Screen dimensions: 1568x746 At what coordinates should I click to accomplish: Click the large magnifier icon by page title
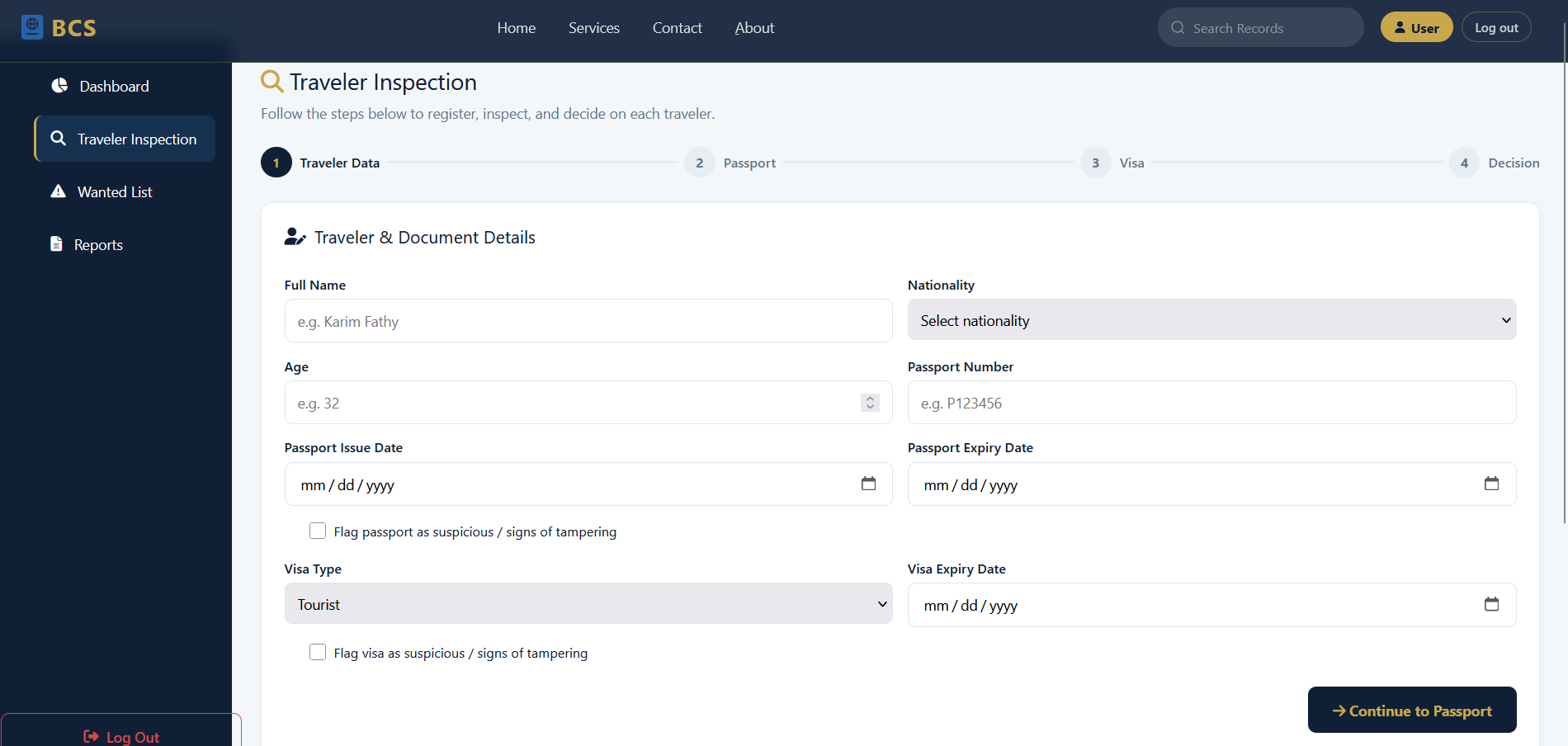[x=272, y=82]
